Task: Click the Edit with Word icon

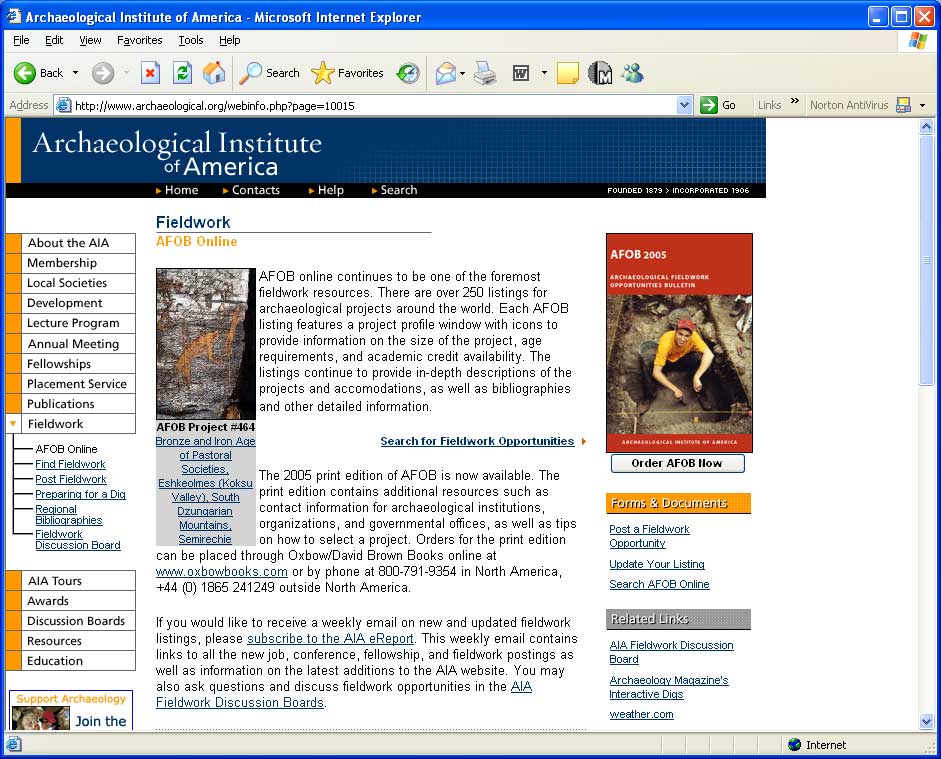Action: (x=520, y=73)
